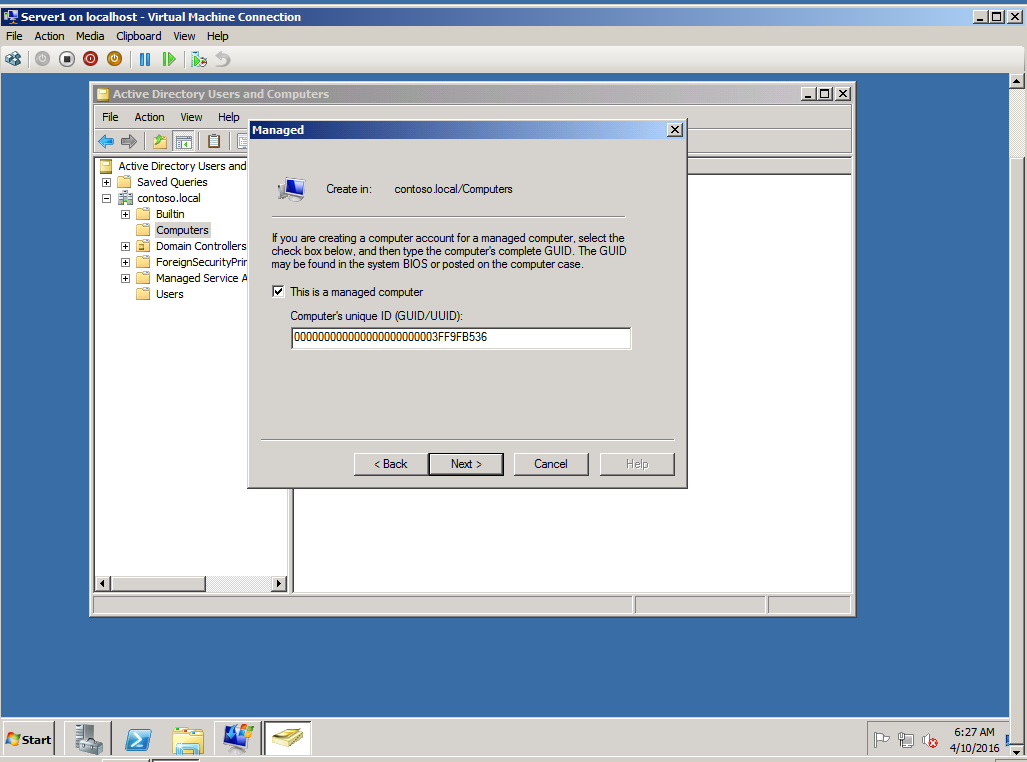
Task: Select Domain Controllers in the tree
Action: (x=201, y=246)
